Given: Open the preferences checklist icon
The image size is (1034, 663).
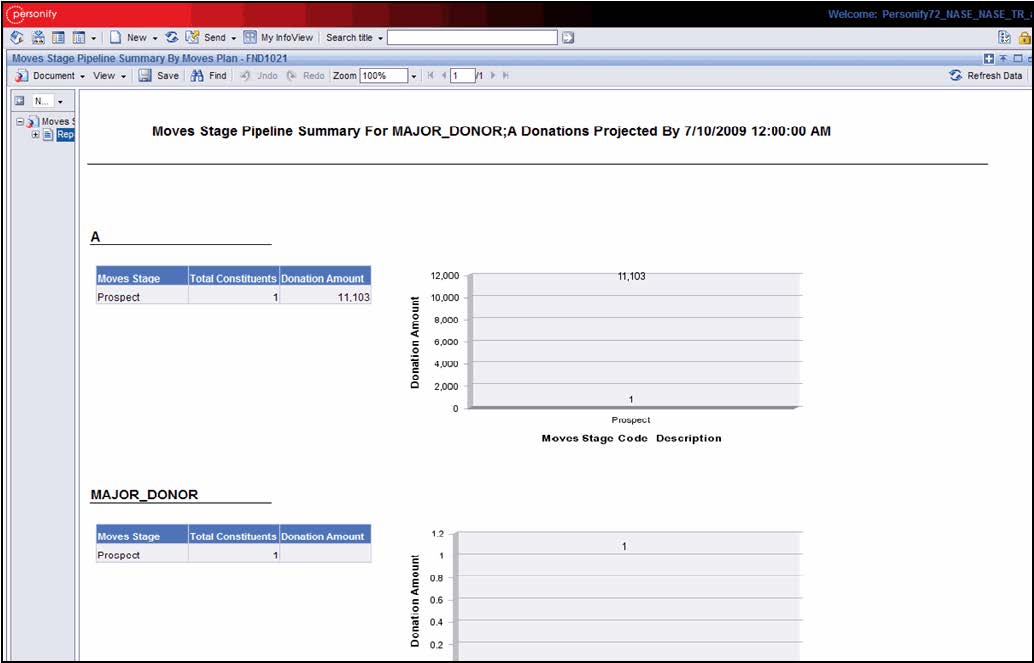Looking at the screenshot, I should coord(1004,38).
